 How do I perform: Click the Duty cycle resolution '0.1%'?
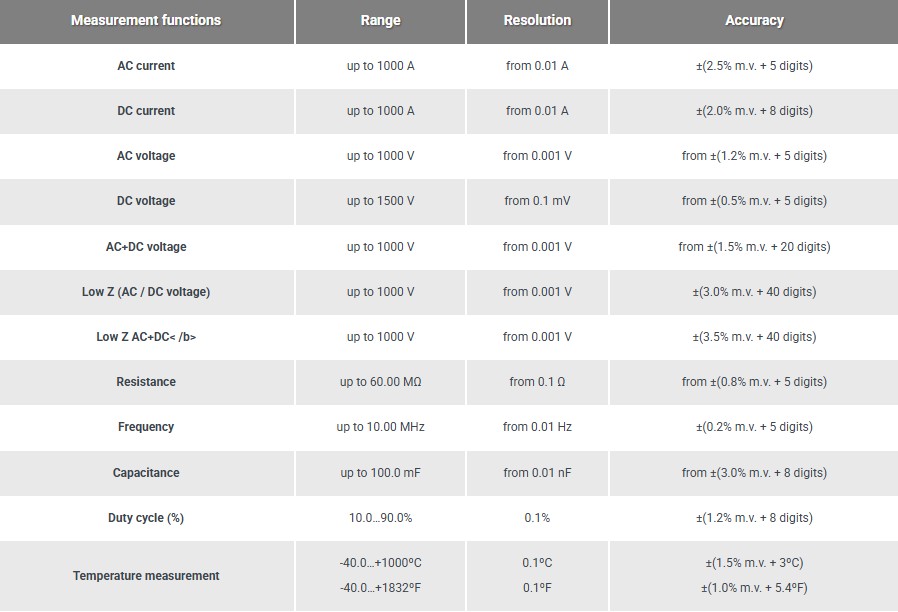(537, 518)
